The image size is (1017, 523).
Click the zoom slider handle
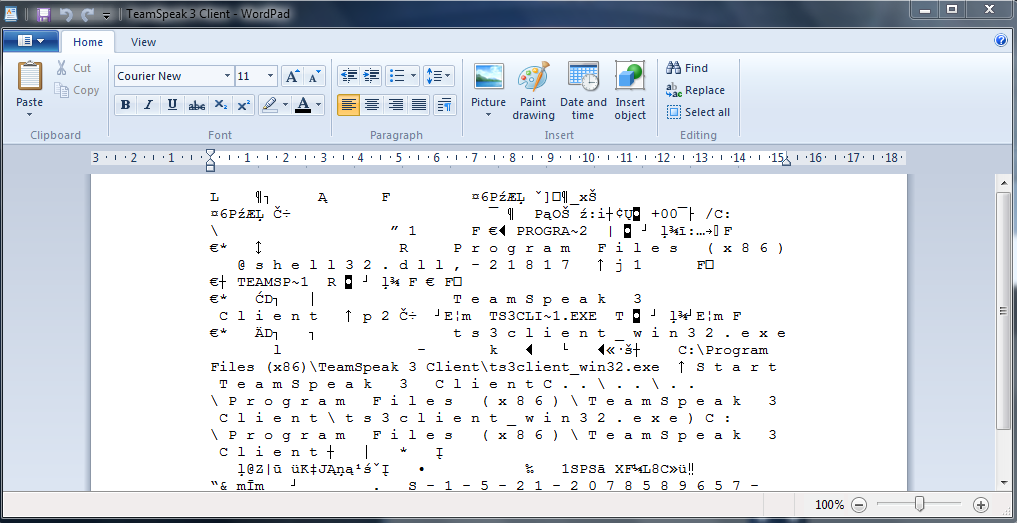[x=919, y=504]
